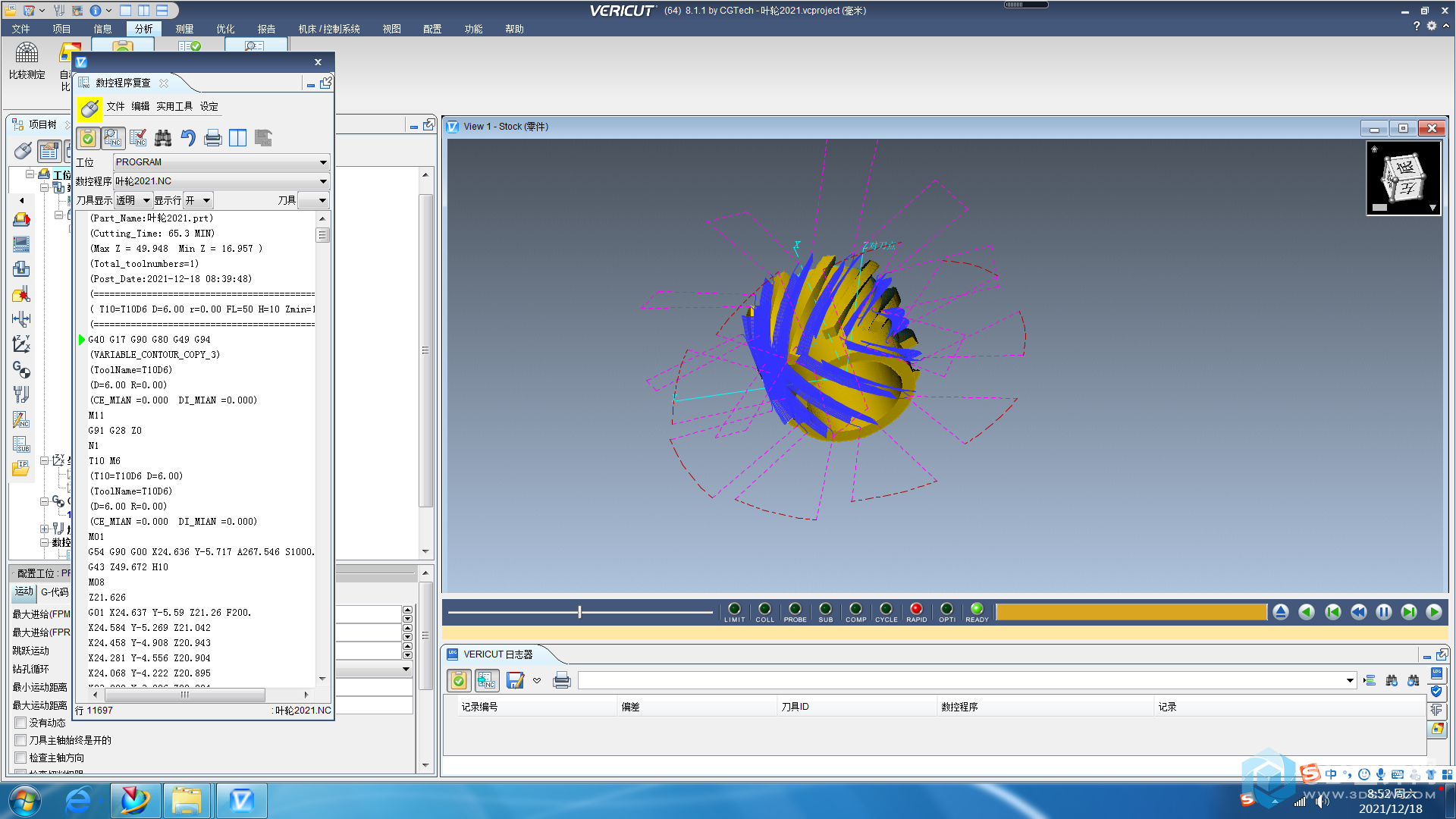Open the 刀具 dropdown in NC review
The width and height of the screenshot is (1456, 819).
313,200
